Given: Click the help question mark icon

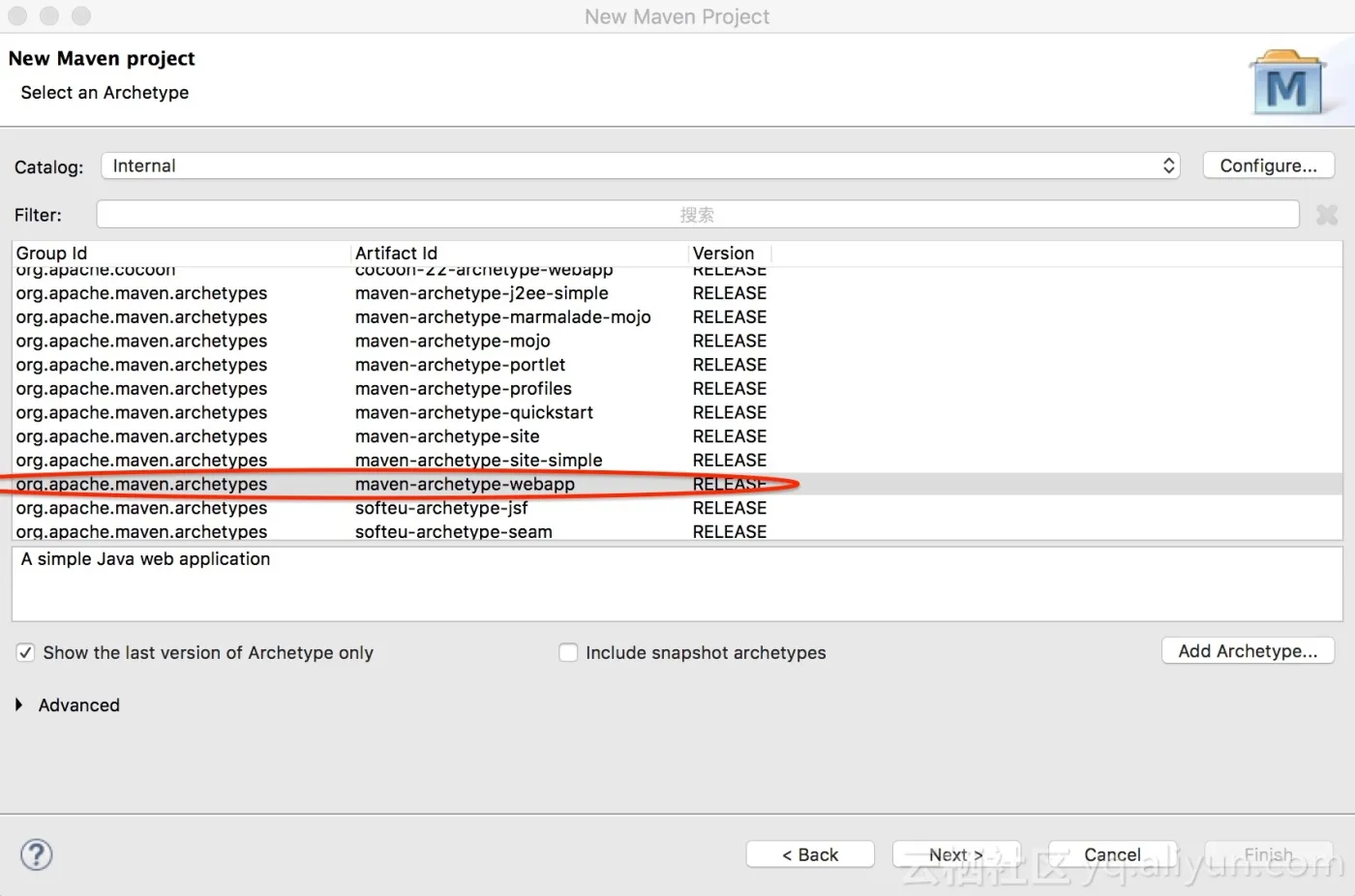Looking at the screenshot, I should tap(37, 854).
